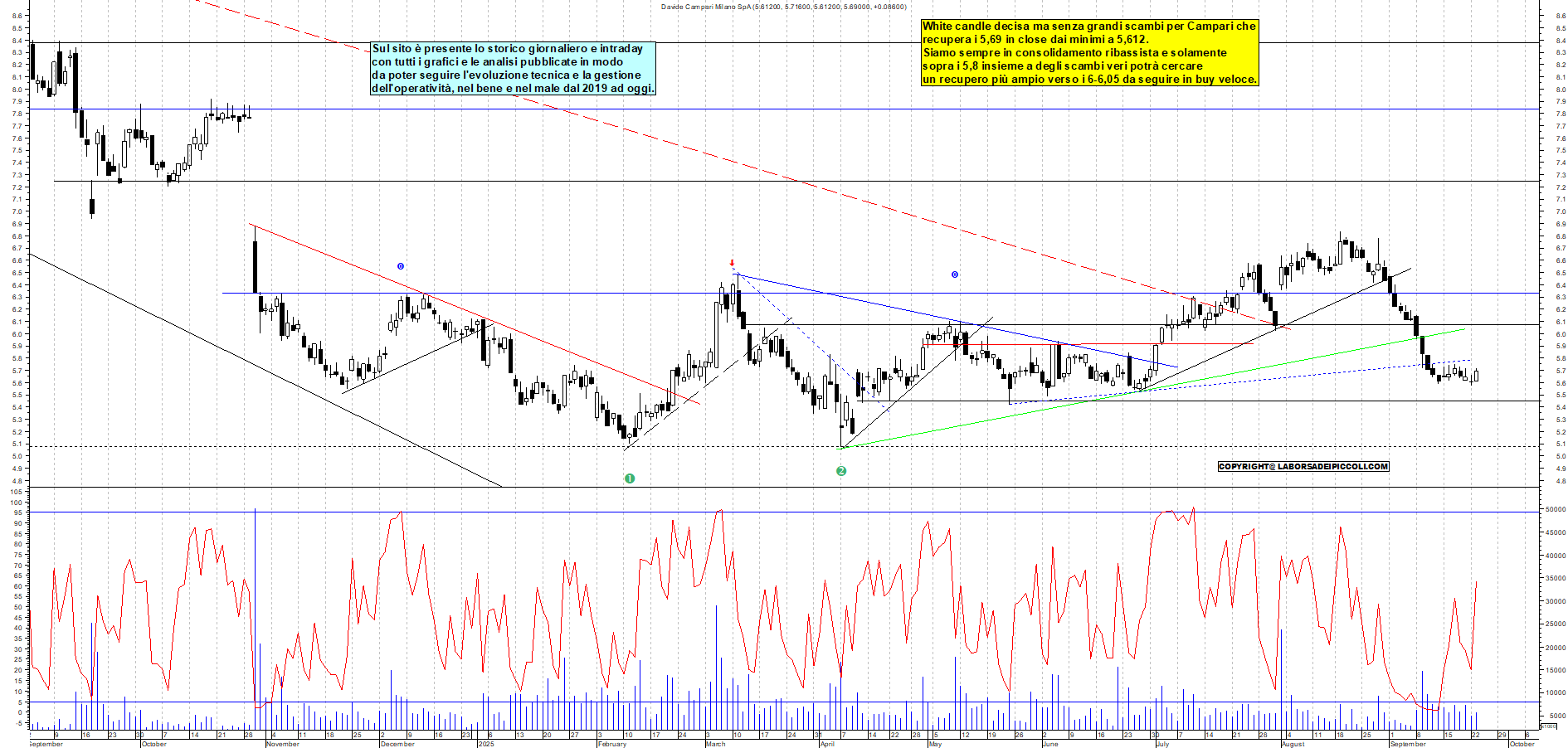
Task: Select the 25000 volume scale value
Action: (x=1556, y=624)
